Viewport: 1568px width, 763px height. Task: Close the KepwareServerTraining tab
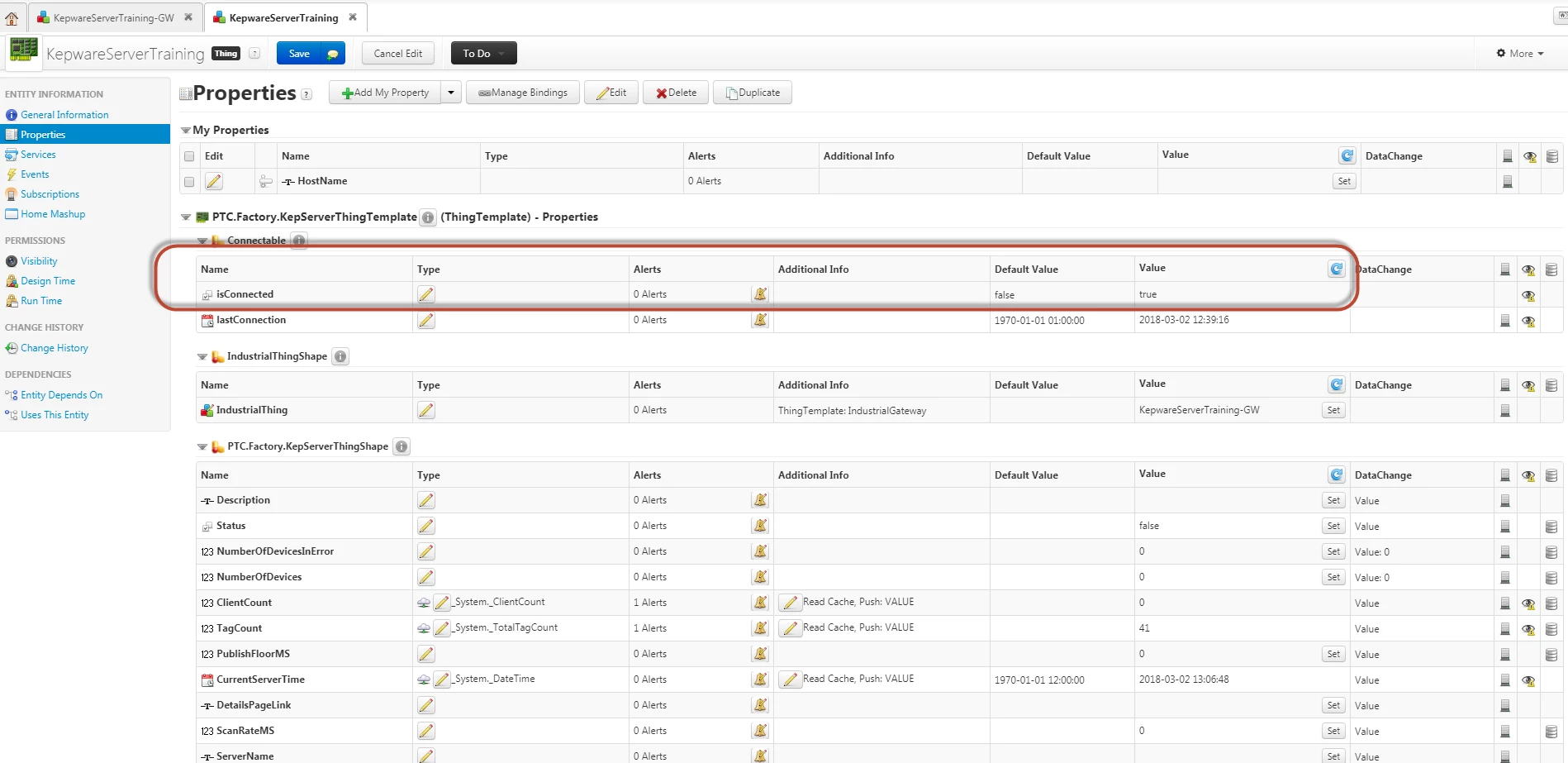[x=353, y=17]
